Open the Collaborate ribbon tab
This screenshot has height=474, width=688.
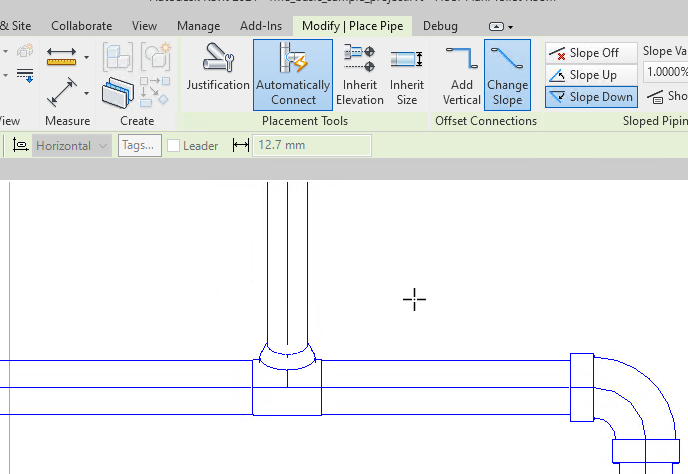(82, 26)
